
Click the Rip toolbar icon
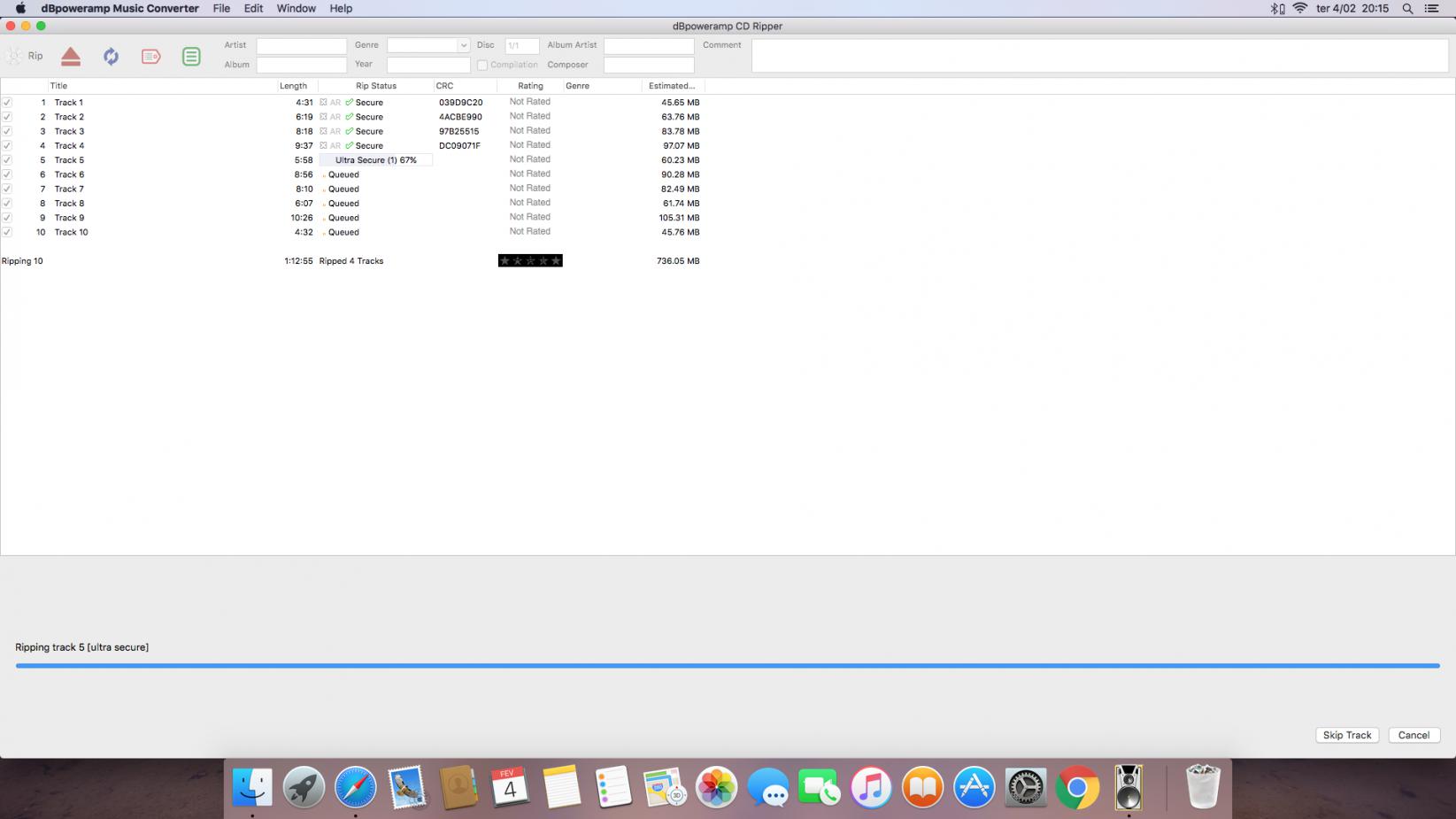(x=25, y=57)
